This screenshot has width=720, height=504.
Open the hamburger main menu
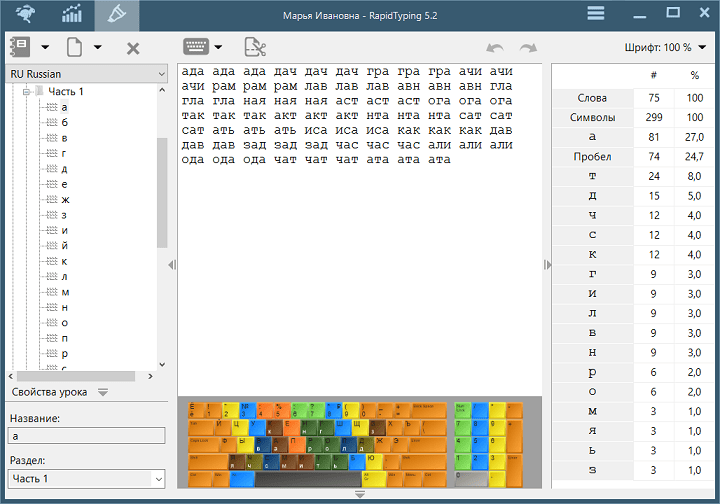[x=596, y=14]
